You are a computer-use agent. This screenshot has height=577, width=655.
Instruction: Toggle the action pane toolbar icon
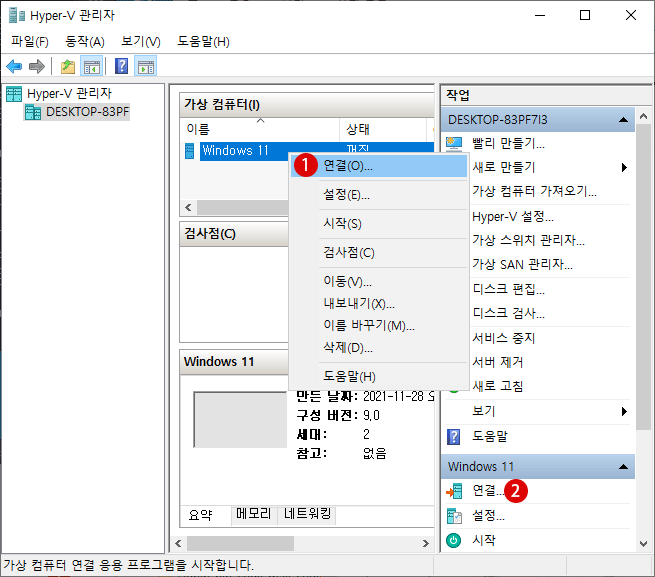click(x=145, y=66)
